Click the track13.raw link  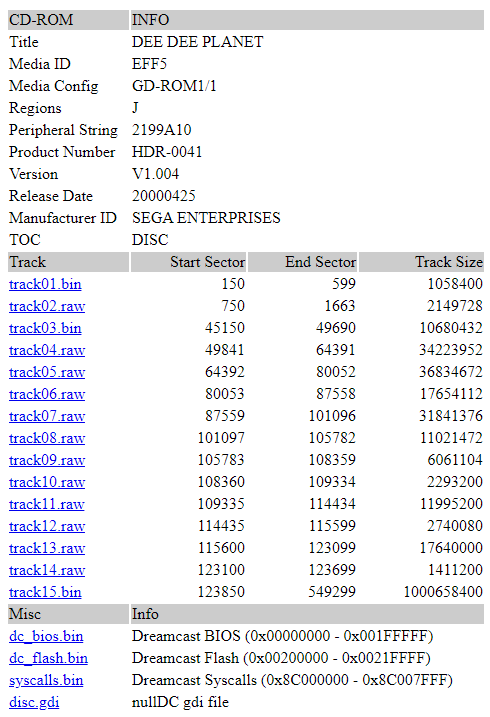click(47, 548)
